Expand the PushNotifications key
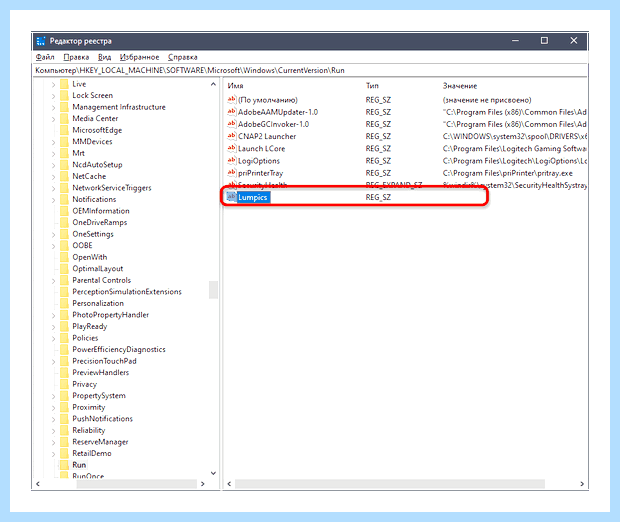This screenshot has width=620, height=522. pyautogui.click(x=53, y=419)
